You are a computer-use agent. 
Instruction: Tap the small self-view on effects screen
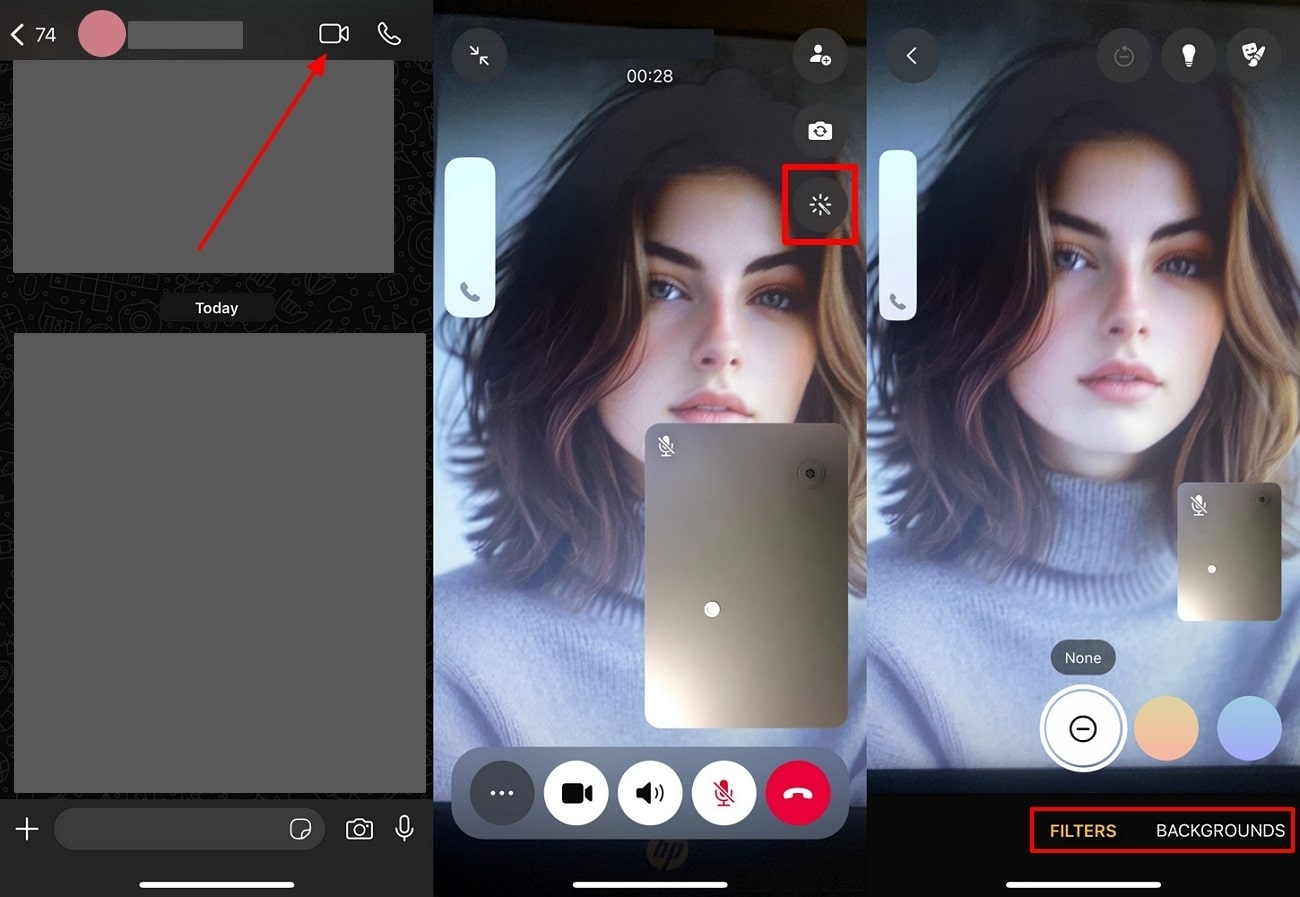click(x=1229, y=552)
